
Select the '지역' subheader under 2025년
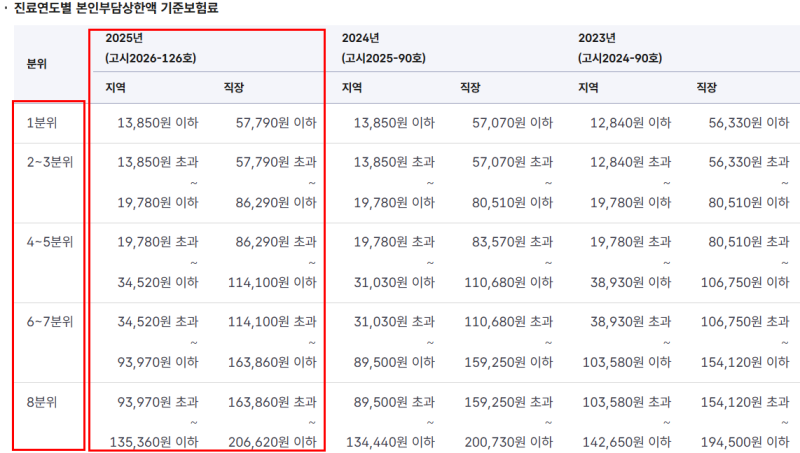[116, 88]
